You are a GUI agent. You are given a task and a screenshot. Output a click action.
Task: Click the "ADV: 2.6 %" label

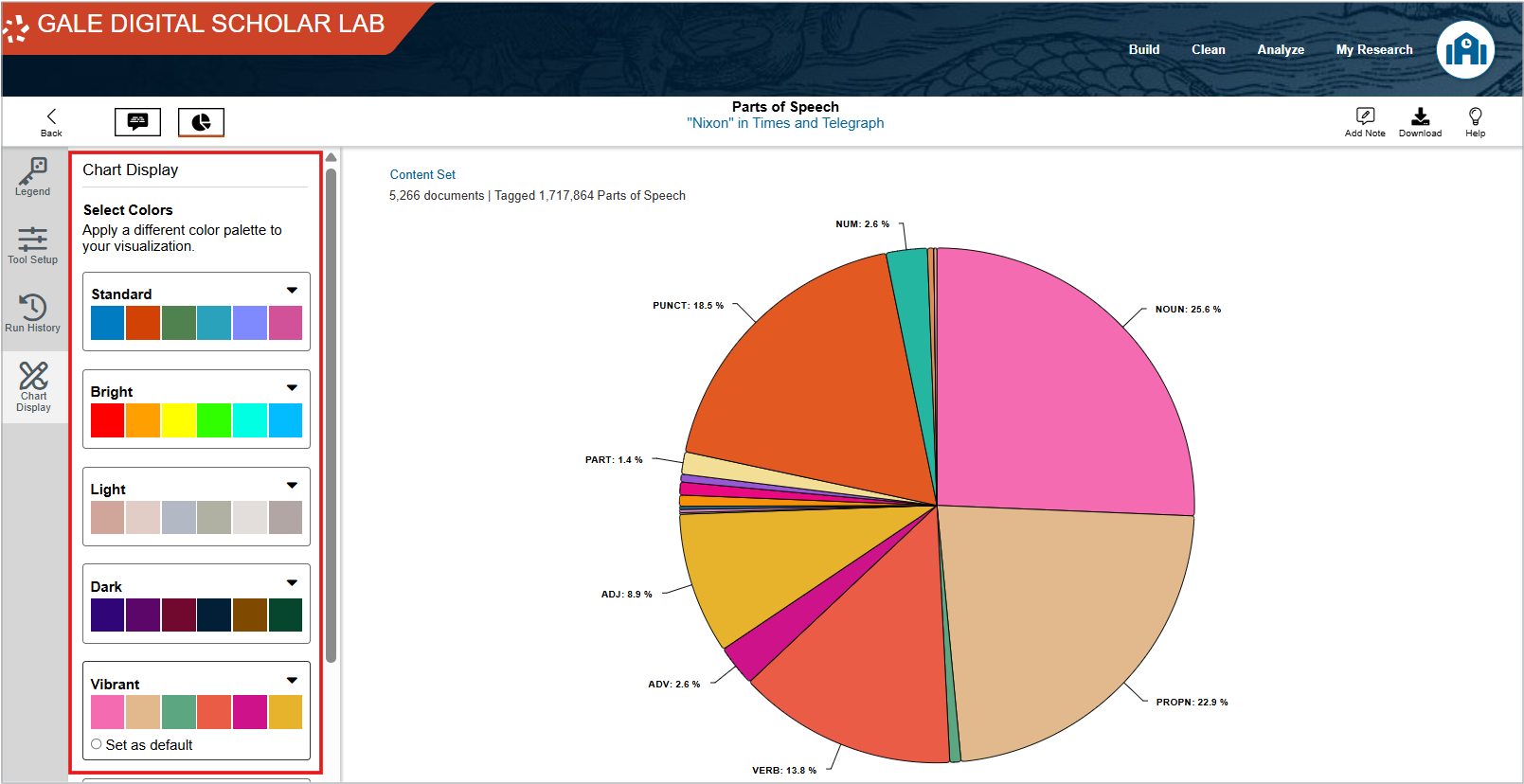[x=674, y=685]
